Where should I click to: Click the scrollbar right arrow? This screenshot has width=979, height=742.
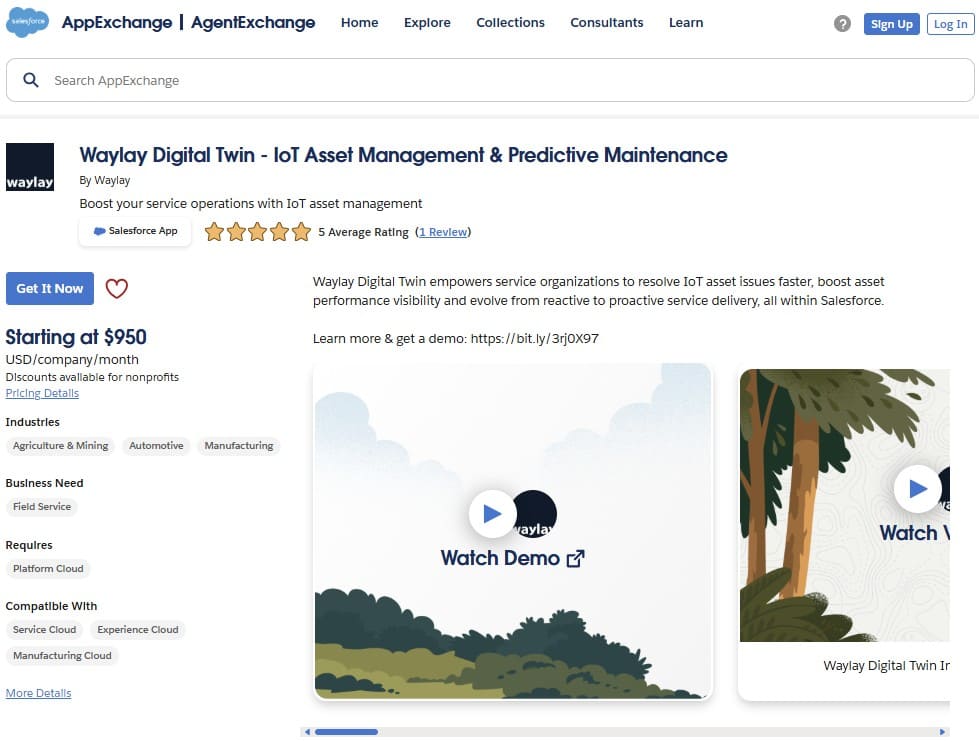(x=943, y=732)
